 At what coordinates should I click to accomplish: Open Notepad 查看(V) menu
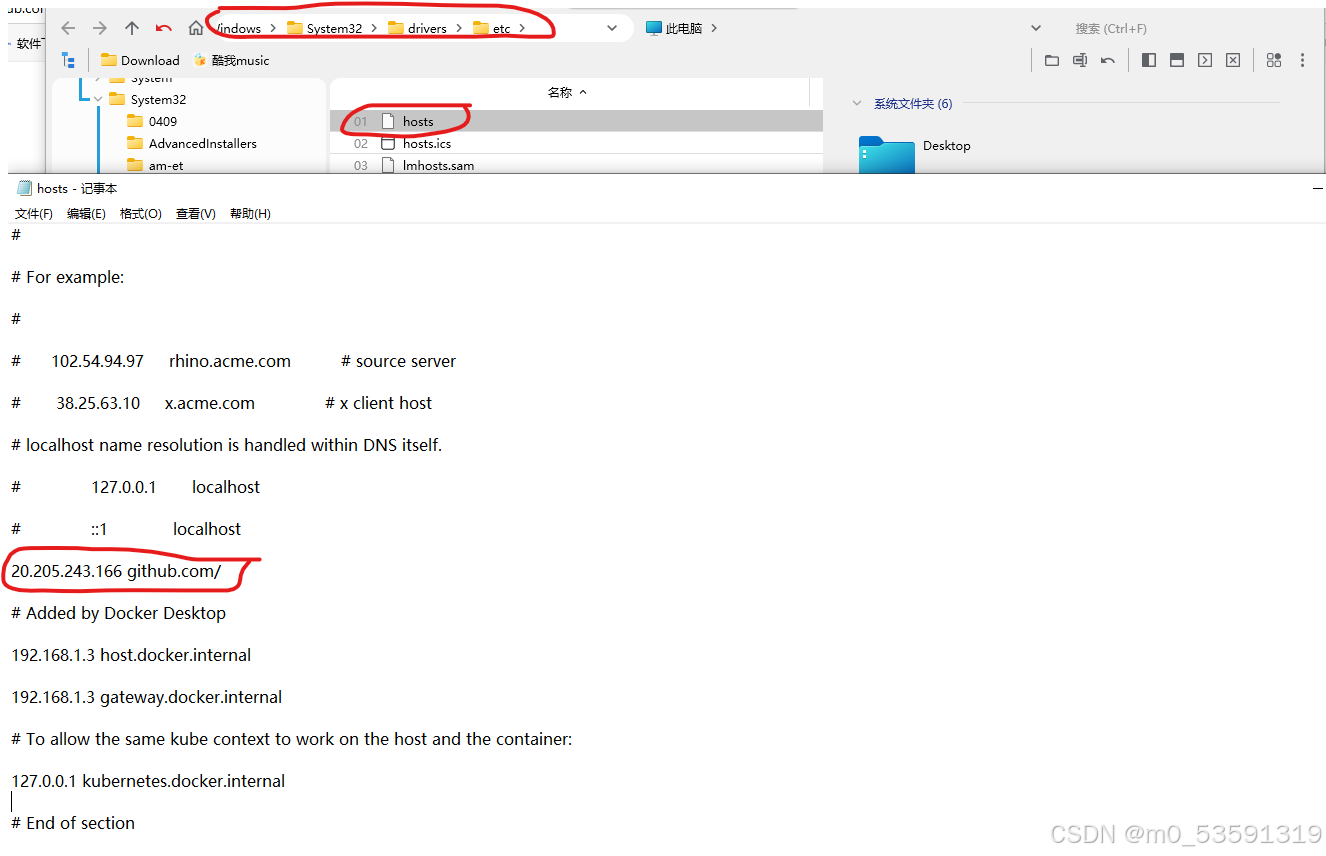coord(195,214)
